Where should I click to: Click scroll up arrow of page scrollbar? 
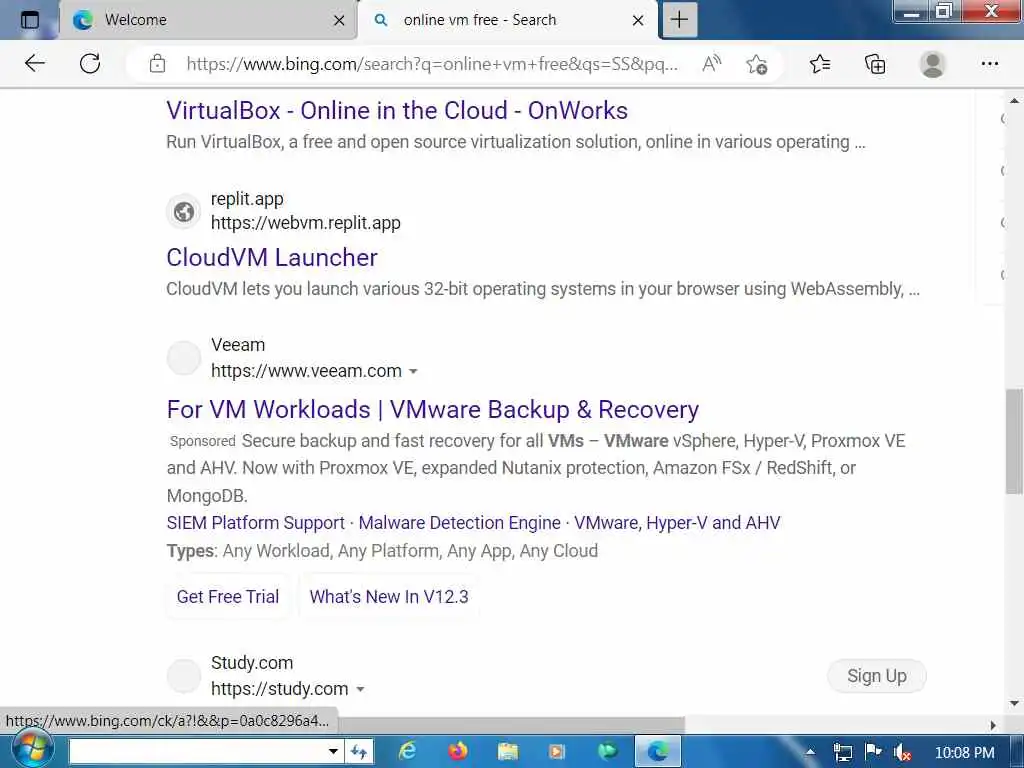click(x=1014, y=101)
